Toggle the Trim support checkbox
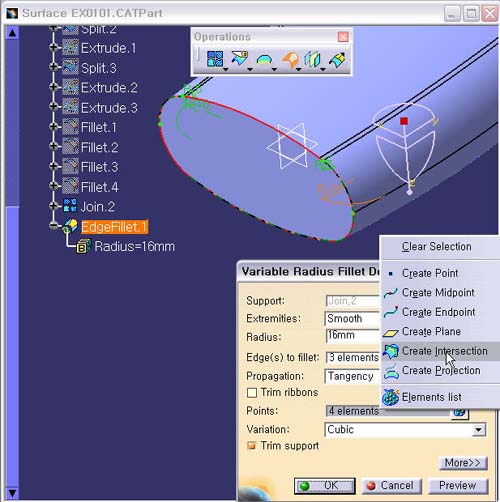This screenshot has height=502, width=500. [252, 445]
